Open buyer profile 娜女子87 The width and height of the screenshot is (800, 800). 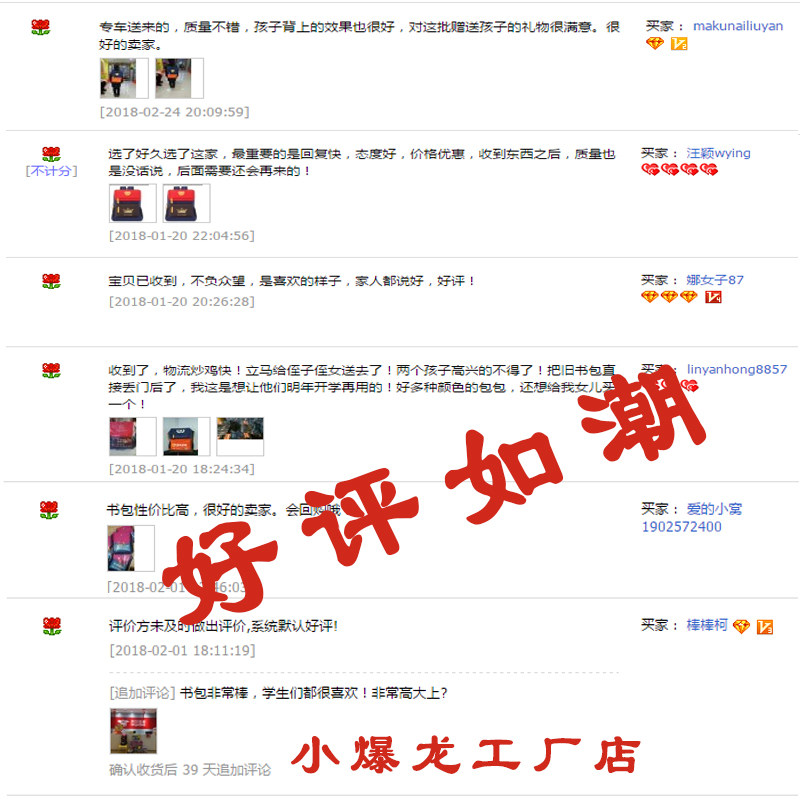(x=715, y=280)
